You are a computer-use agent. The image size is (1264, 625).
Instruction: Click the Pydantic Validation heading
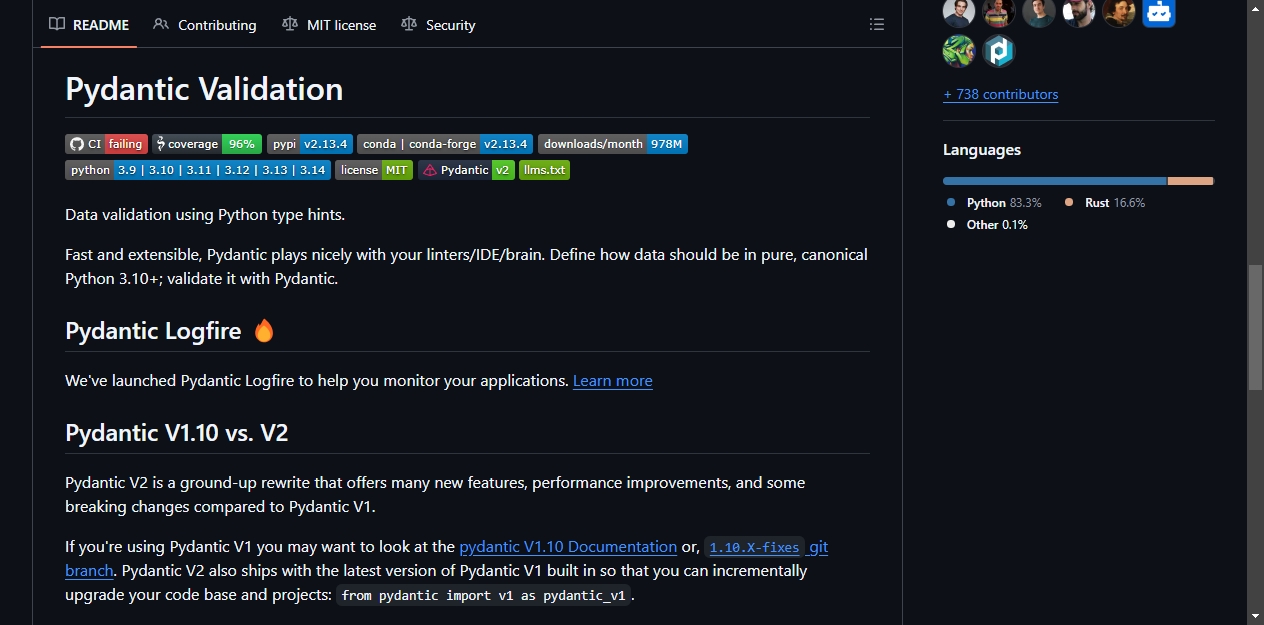pyautogui.click(x=204, y=89)
